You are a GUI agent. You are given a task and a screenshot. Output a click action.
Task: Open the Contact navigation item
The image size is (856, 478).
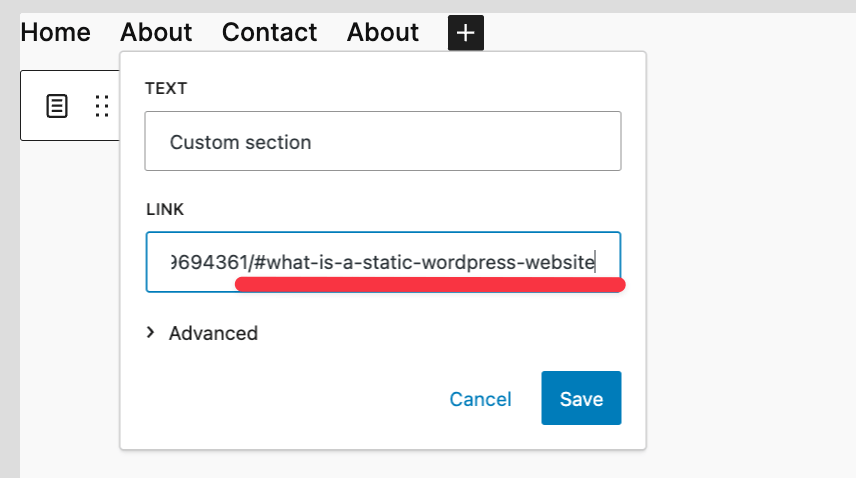pyautogui.click(x=269, y=33)
